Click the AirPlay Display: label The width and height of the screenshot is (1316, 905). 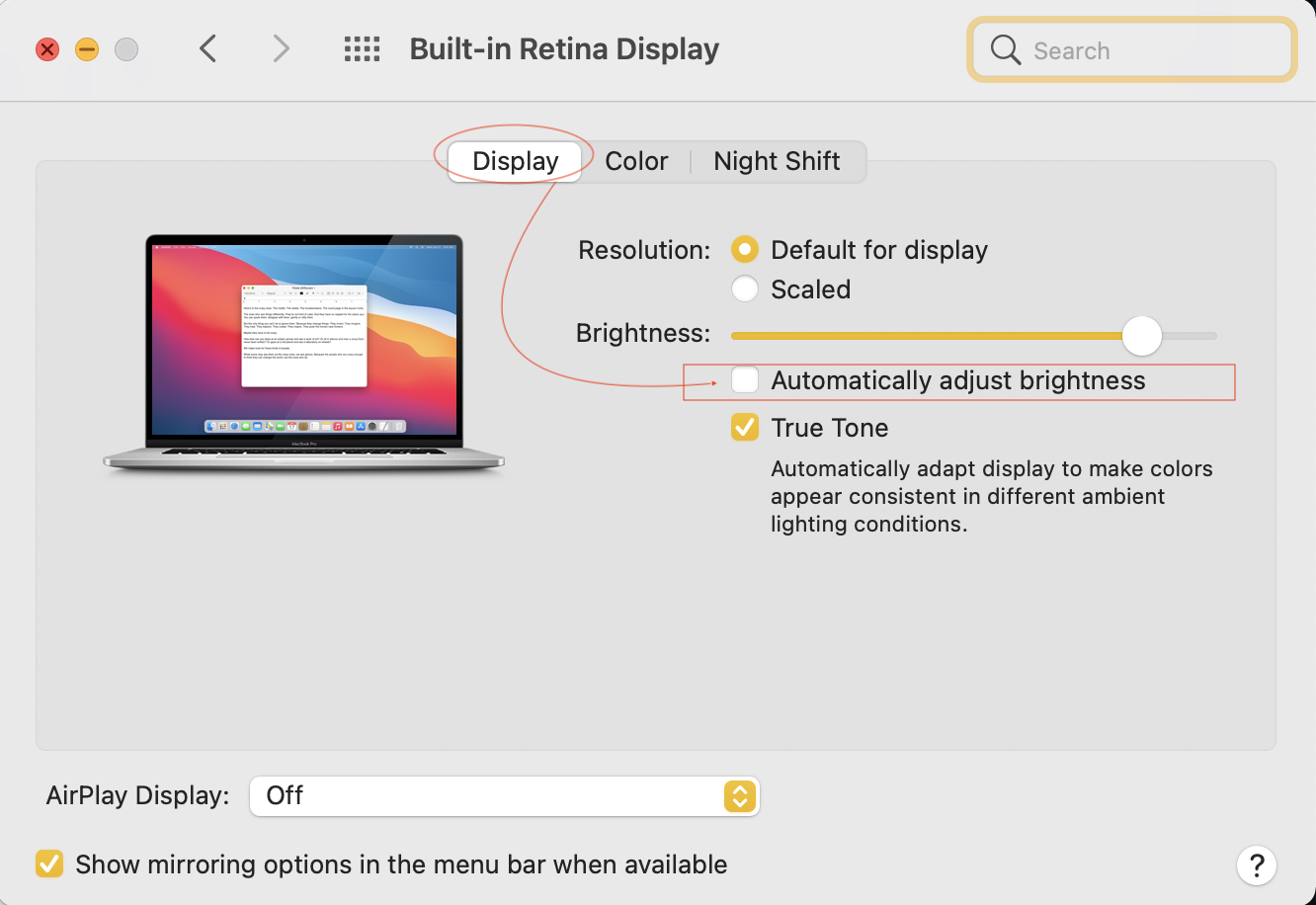[x=137, y=795]
